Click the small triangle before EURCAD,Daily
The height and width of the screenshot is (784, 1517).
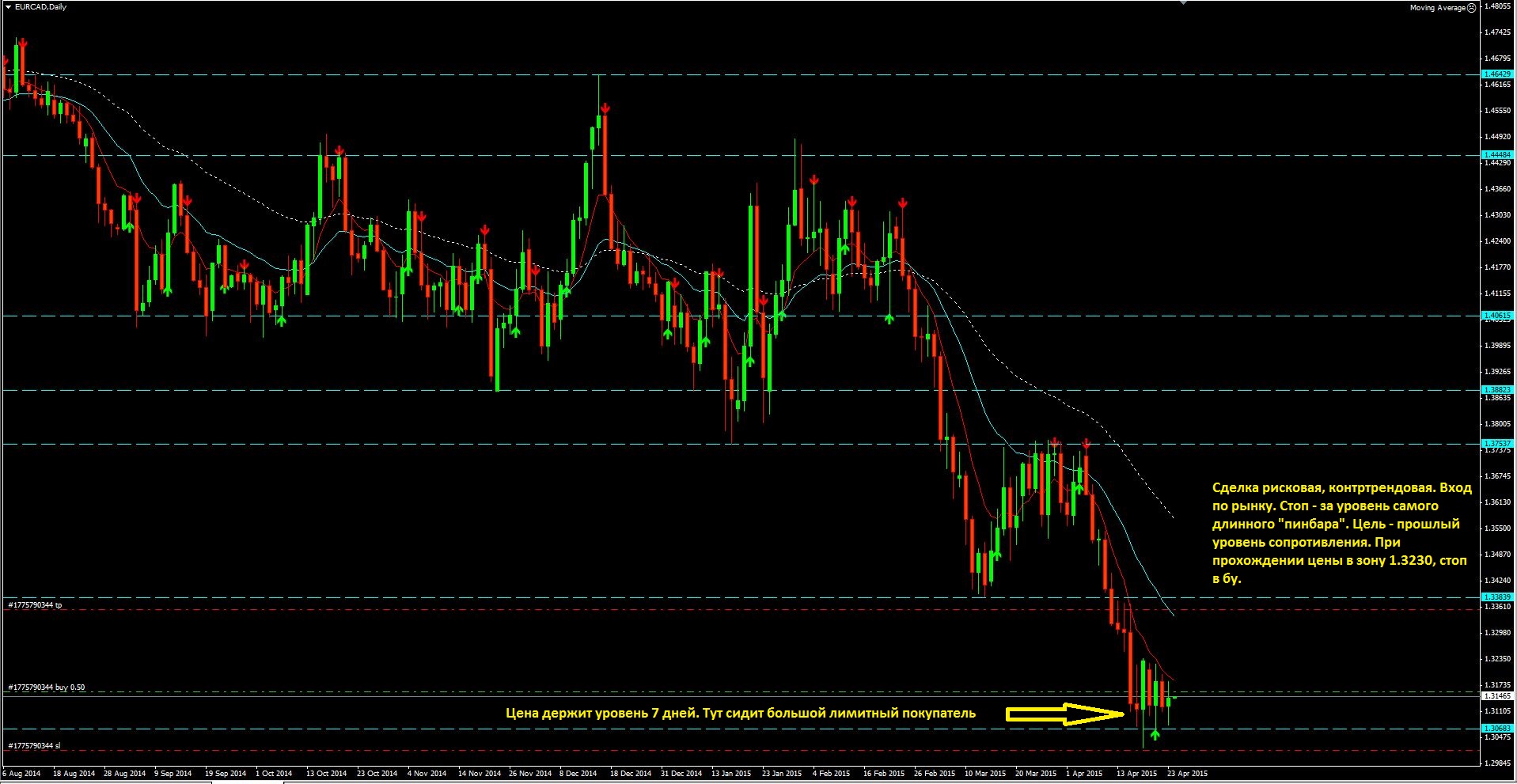[x=9, y=7]
